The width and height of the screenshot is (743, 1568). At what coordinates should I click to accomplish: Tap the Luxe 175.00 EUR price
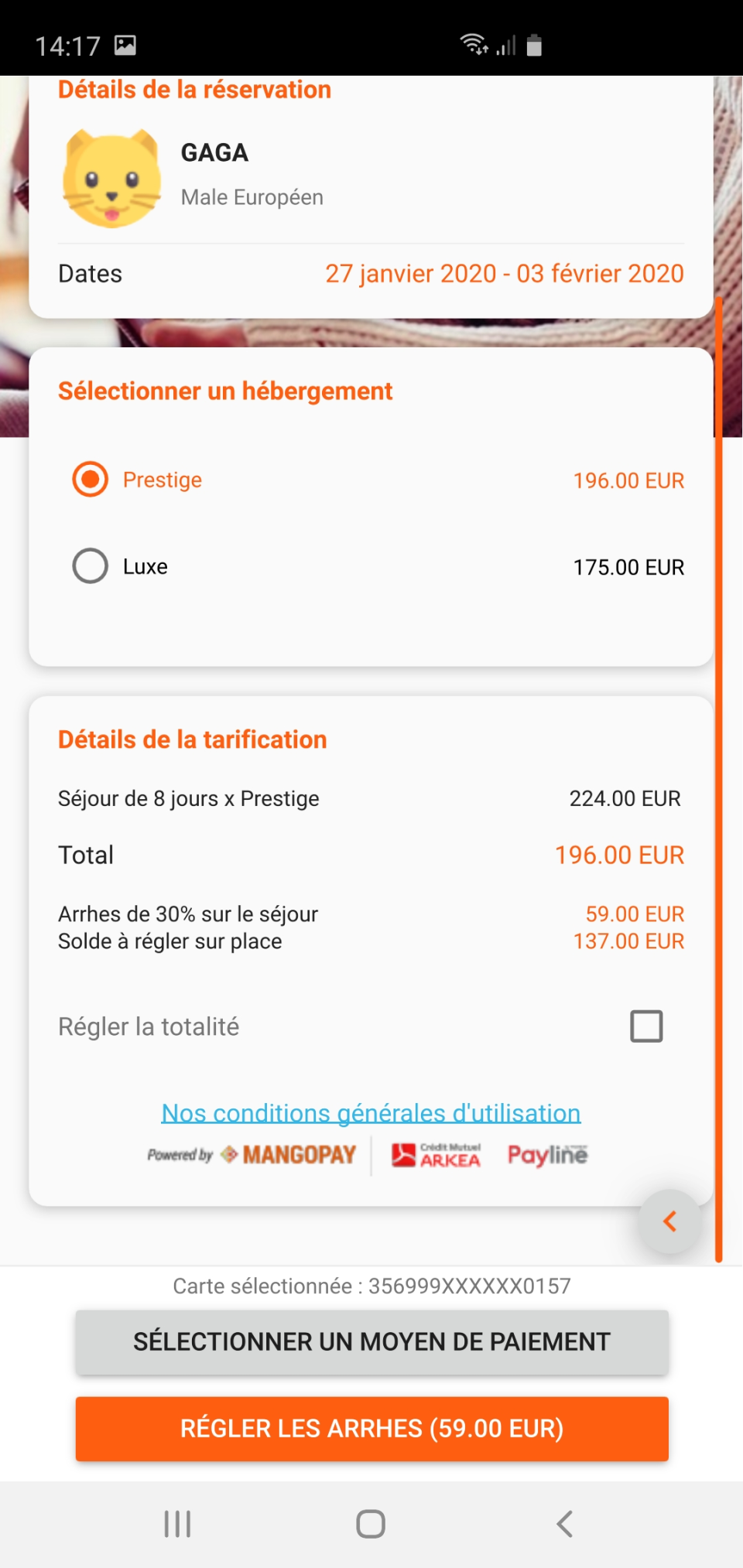point(628,568)
